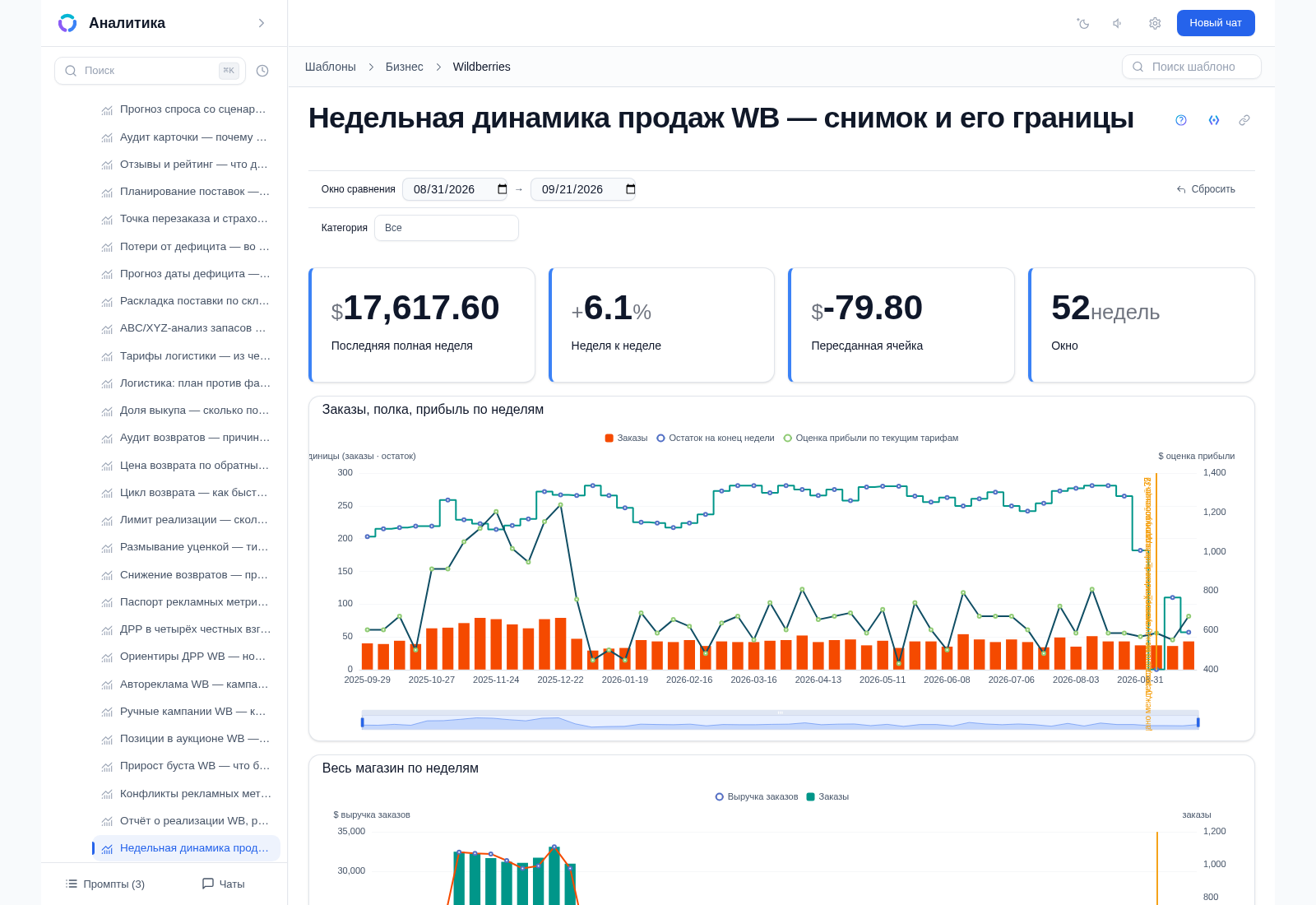Toggle Оценка прибыли по текущим тарифам legend
The image size is (1316, 905).
click(871, 438)
